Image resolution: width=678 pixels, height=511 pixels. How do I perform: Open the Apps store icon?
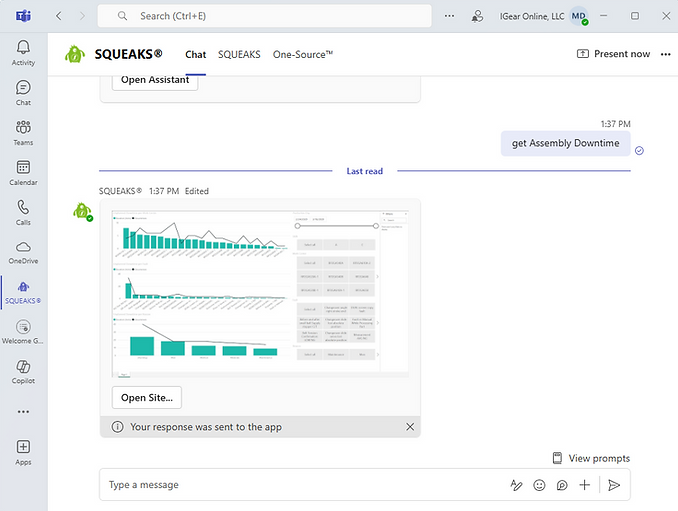[x=23, y=452]
